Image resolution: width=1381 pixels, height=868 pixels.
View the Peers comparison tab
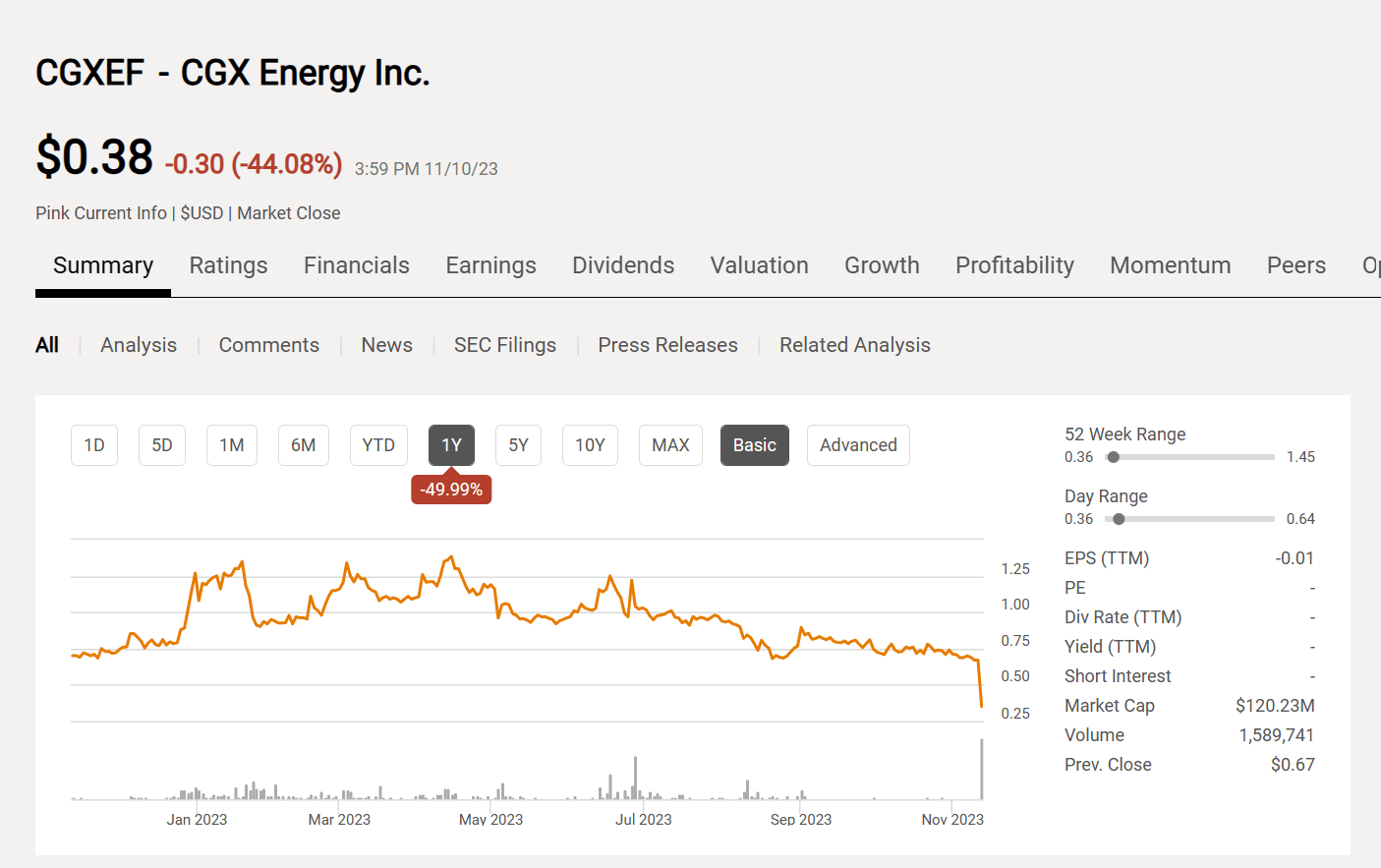1295,264
